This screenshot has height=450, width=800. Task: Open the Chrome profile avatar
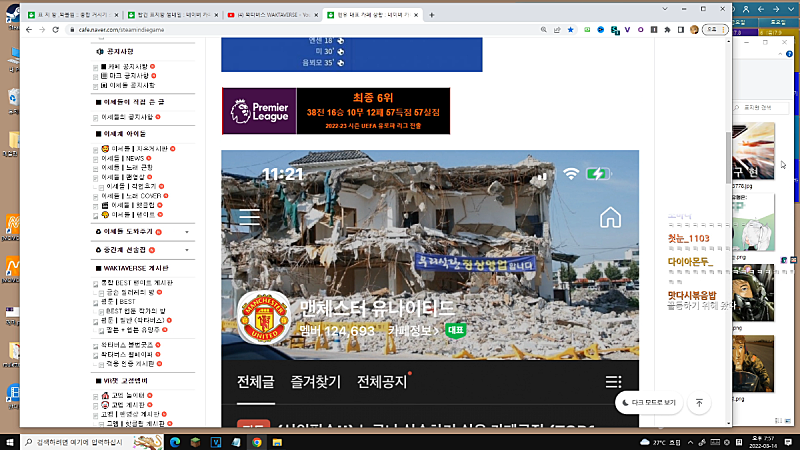pos(694,30)
